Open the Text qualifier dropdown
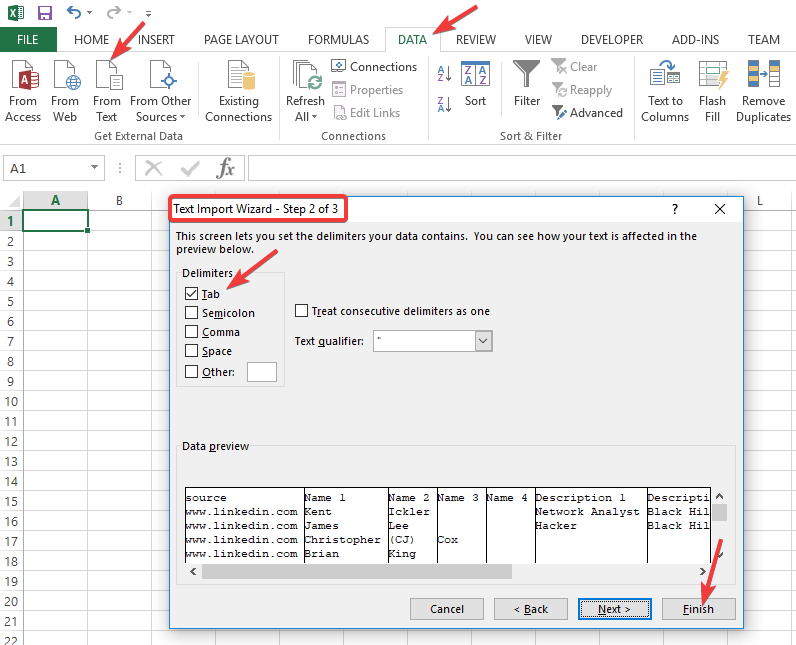Image resolution: width=796 pixels, height=645 pixels. (x=483, y=341)
